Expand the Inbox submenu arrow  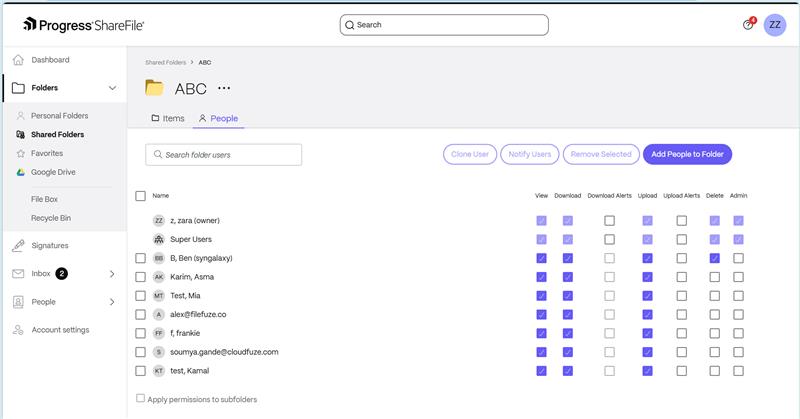(x=112, y=274)
